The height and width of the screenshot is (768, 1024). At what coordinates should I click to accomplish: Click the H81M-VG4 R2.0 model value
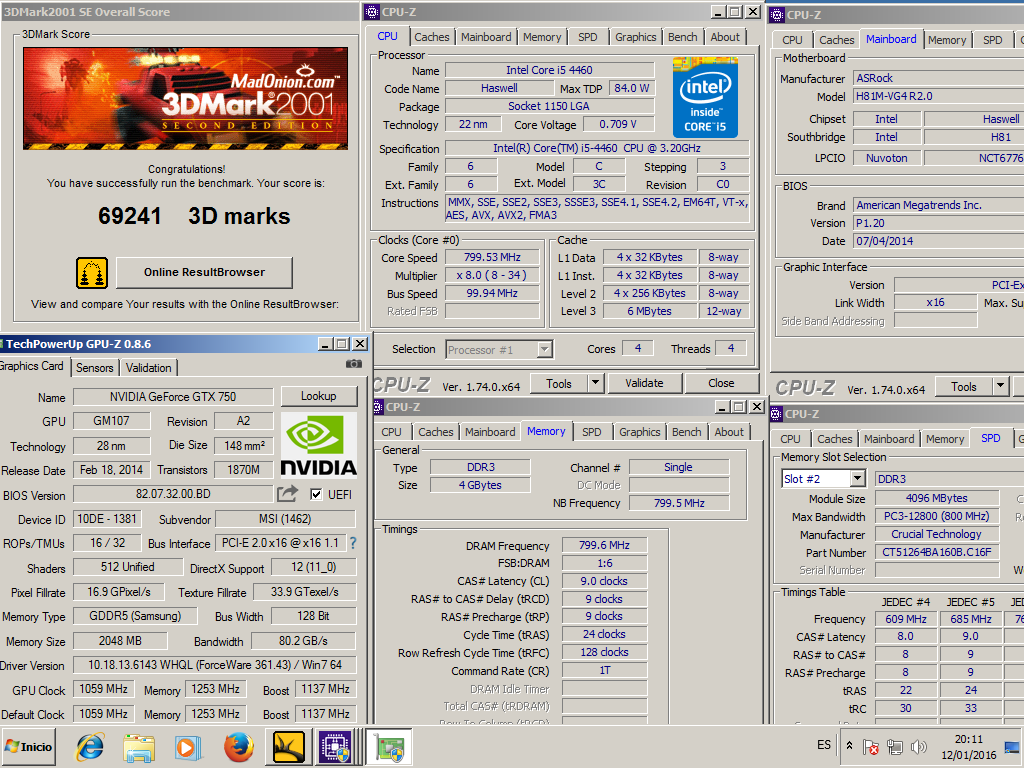938,96
